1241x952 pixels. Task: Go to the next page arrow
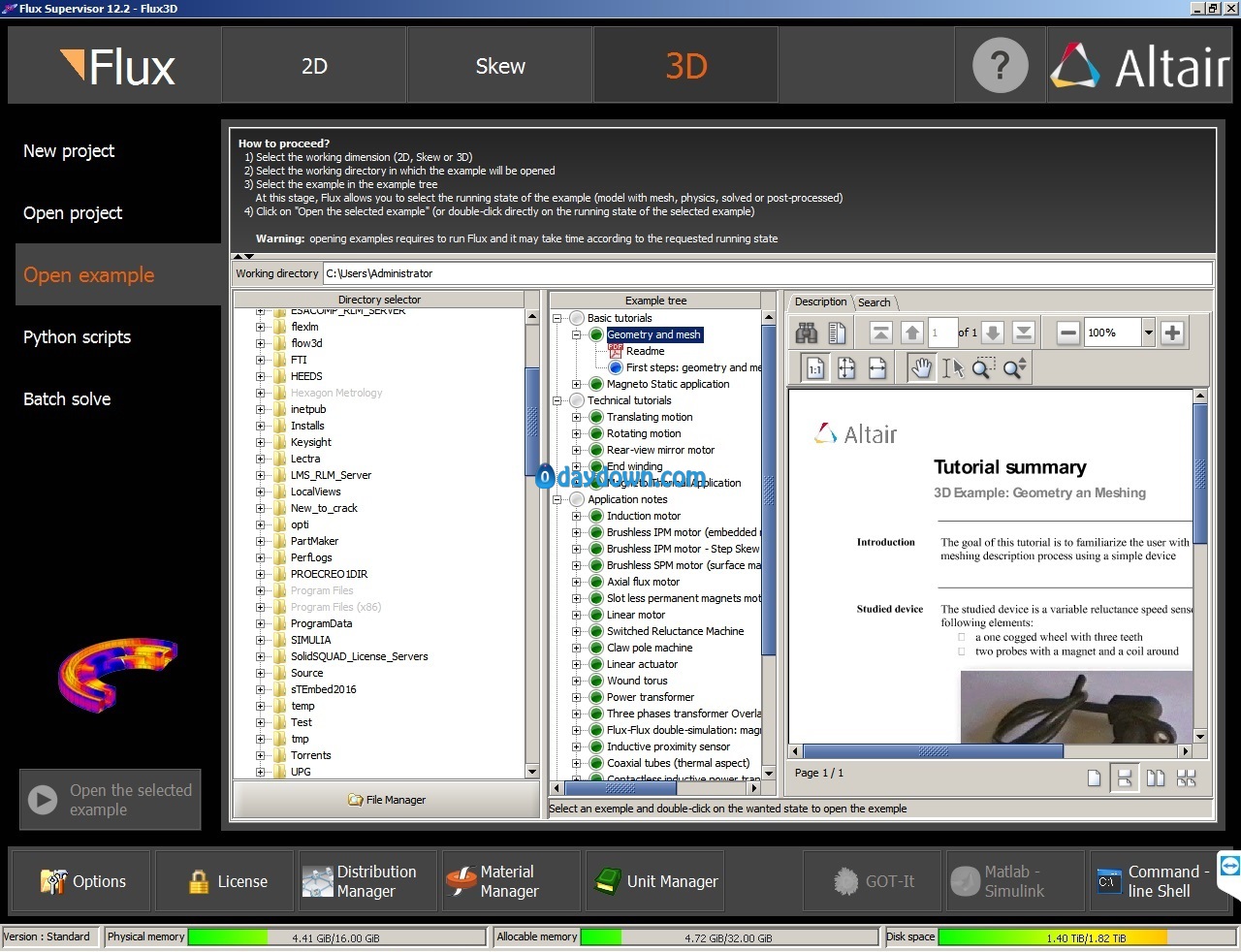(993, 333)
